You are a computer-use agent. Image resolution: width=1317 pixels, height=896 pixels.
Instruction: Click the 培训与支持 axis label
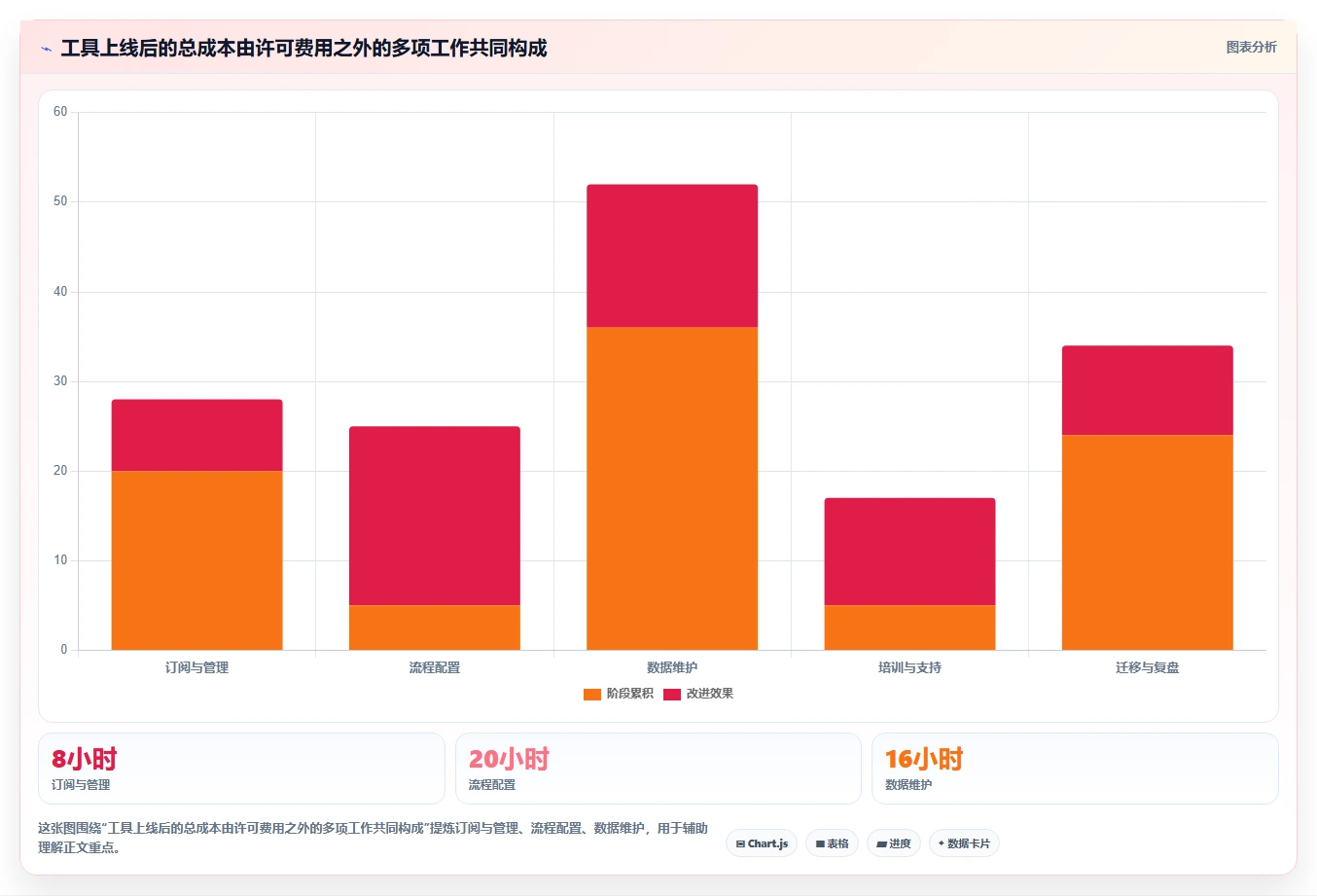(x=909, y=667)
